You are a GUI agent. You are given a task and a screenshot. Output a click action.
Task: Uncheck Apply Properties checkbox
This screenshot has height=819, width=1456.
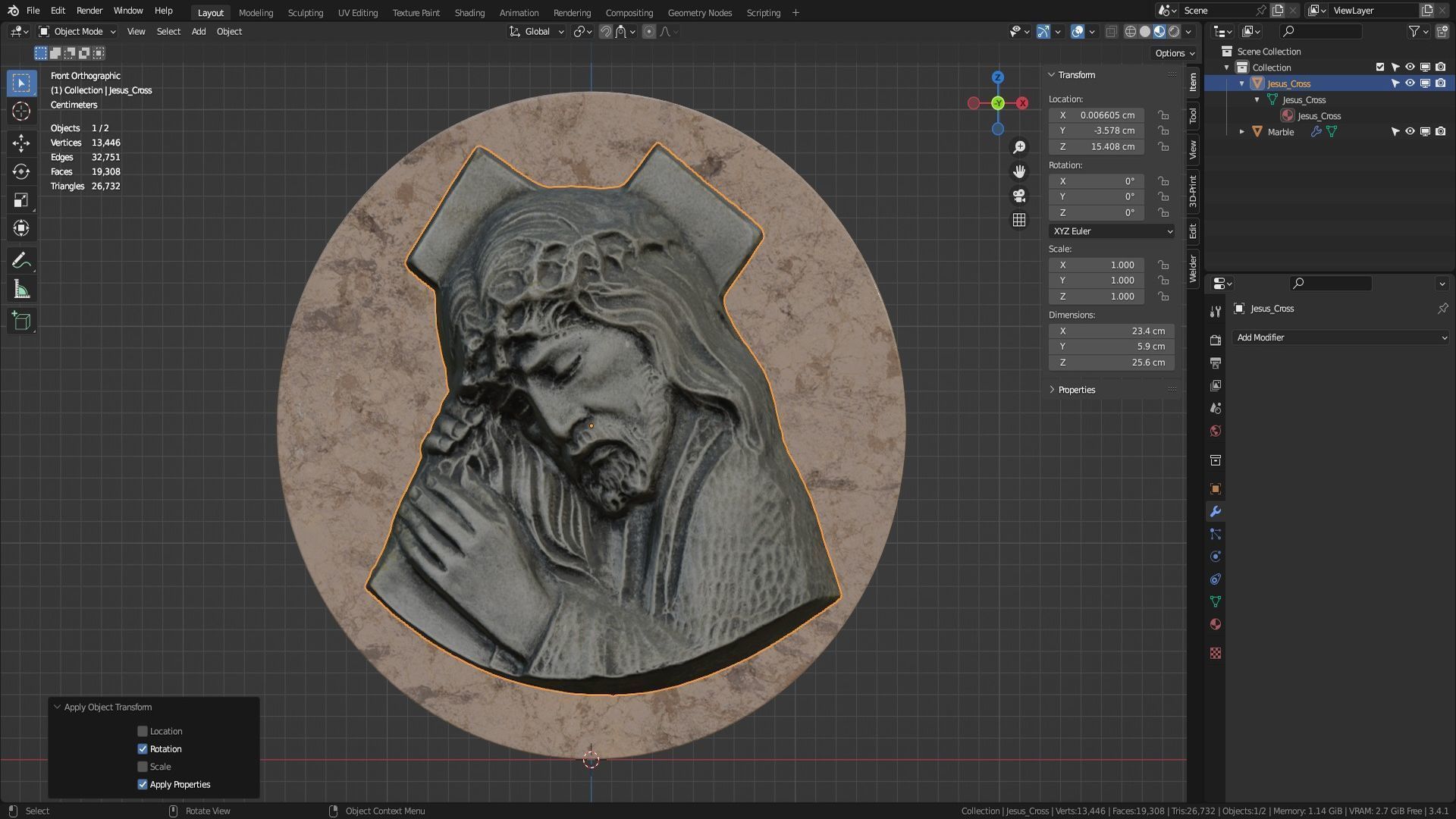tap(143, 784)
